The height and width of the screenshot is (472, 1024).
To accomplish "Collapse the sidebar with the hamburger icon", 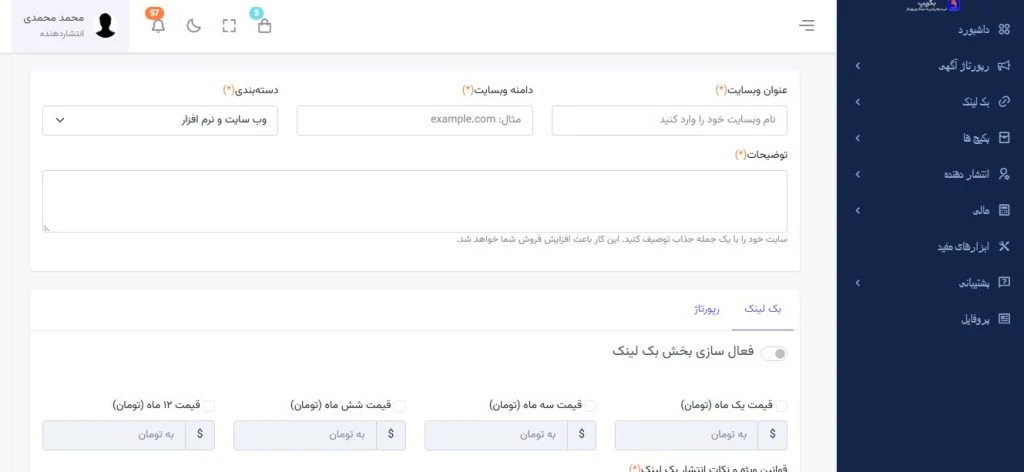I will tap(807, 26).
